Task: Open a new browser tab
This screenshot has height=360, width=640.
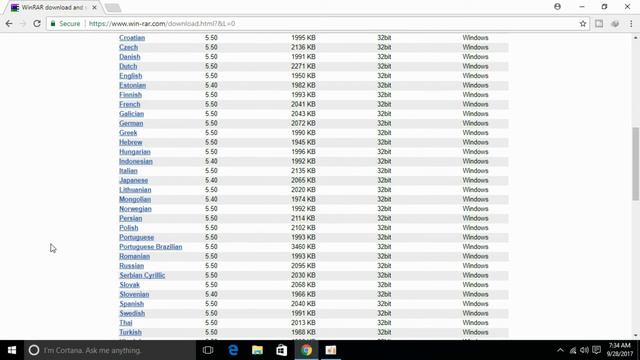Action: (x=113, y=8)
